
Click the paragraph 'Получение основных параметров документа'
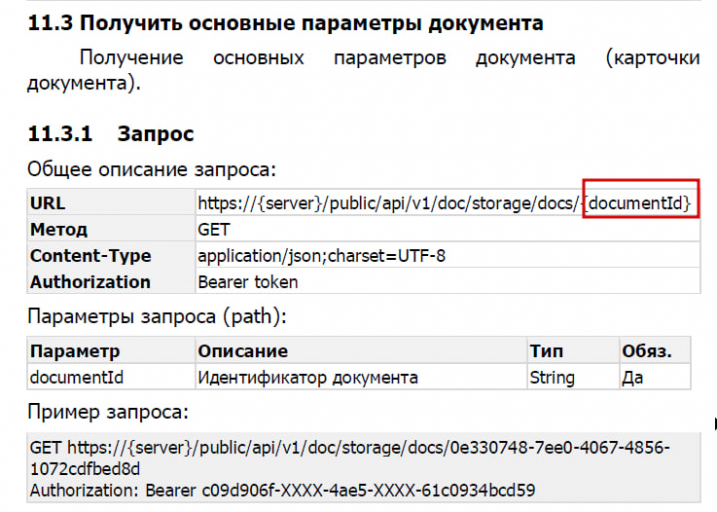[364, 70]
